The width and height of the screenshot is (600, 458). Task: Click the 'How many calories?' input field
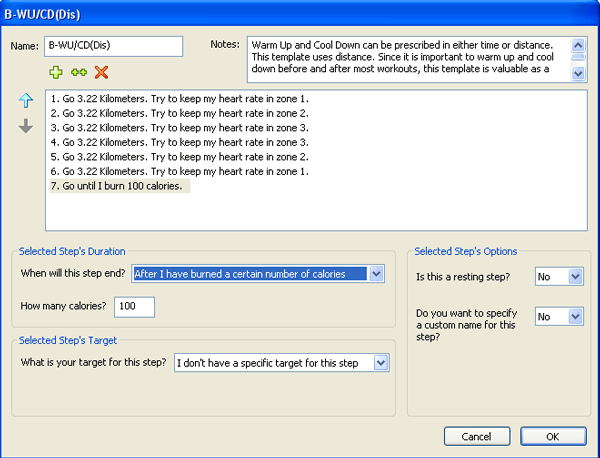pos(134,307)
